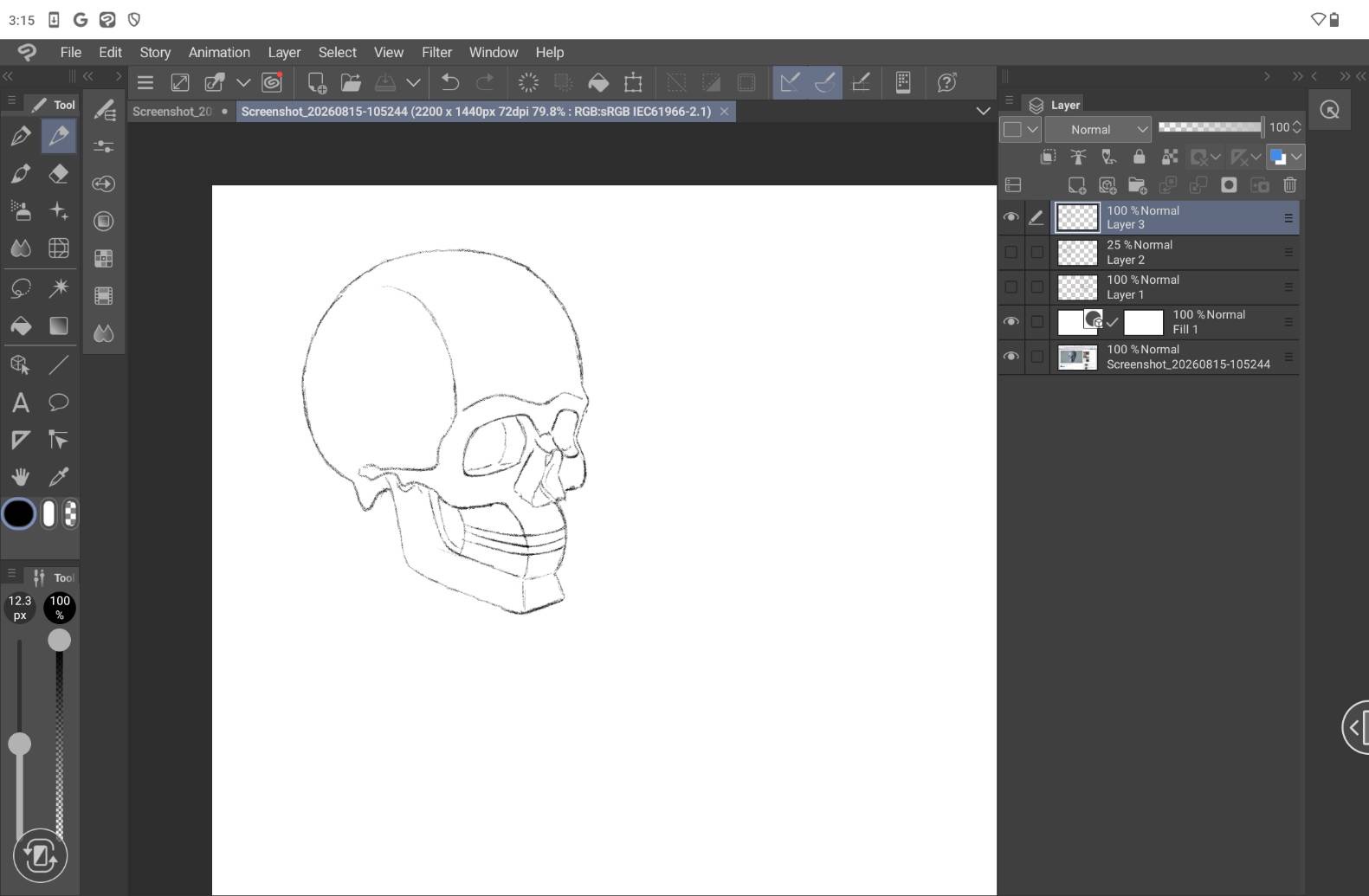Open the File menu
This screenshot has height=896, width=1369.
pos(71,52)
